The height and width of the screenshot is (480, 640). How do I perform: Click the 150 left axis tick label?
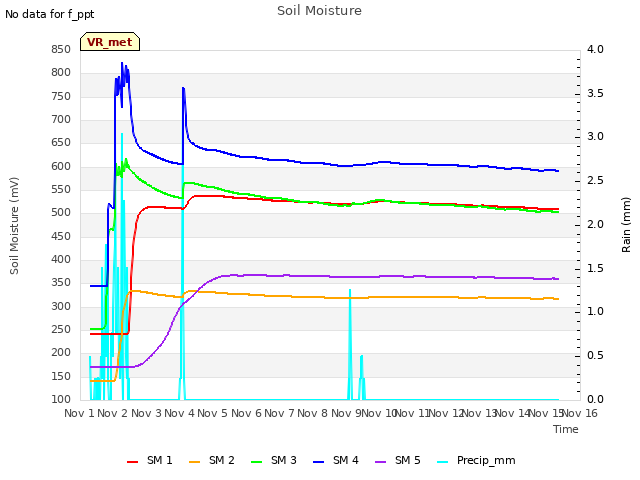(61, 376)
